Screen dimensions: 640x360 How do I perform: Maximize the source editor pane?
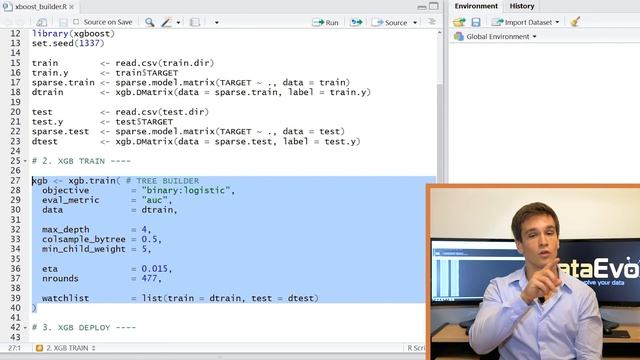click(434, 6)
